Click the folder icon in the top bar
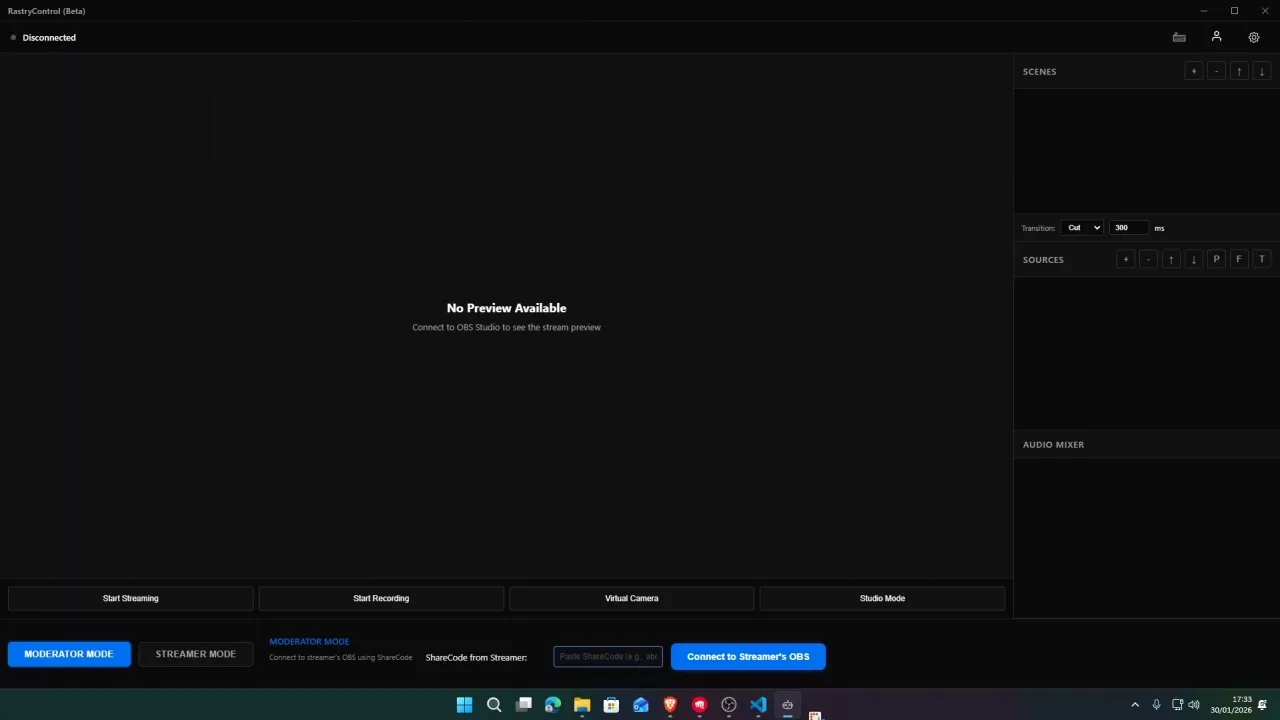The width and height of the screenshot is (1280, 720). click(1179, 37)
